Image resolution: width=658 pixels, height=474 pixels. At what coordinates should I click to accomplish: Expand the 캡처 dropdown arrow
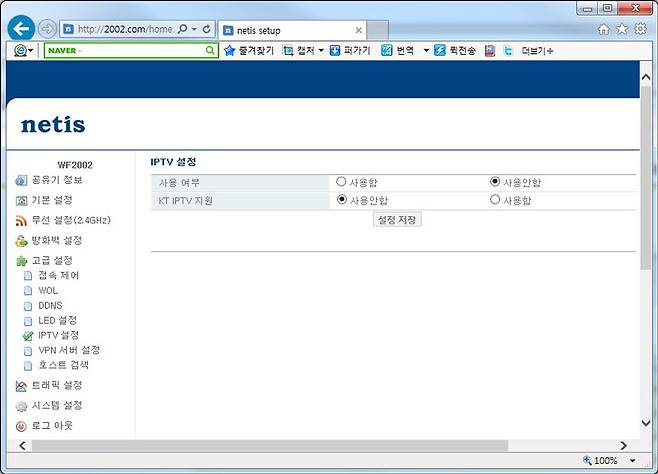coord(321,51)
